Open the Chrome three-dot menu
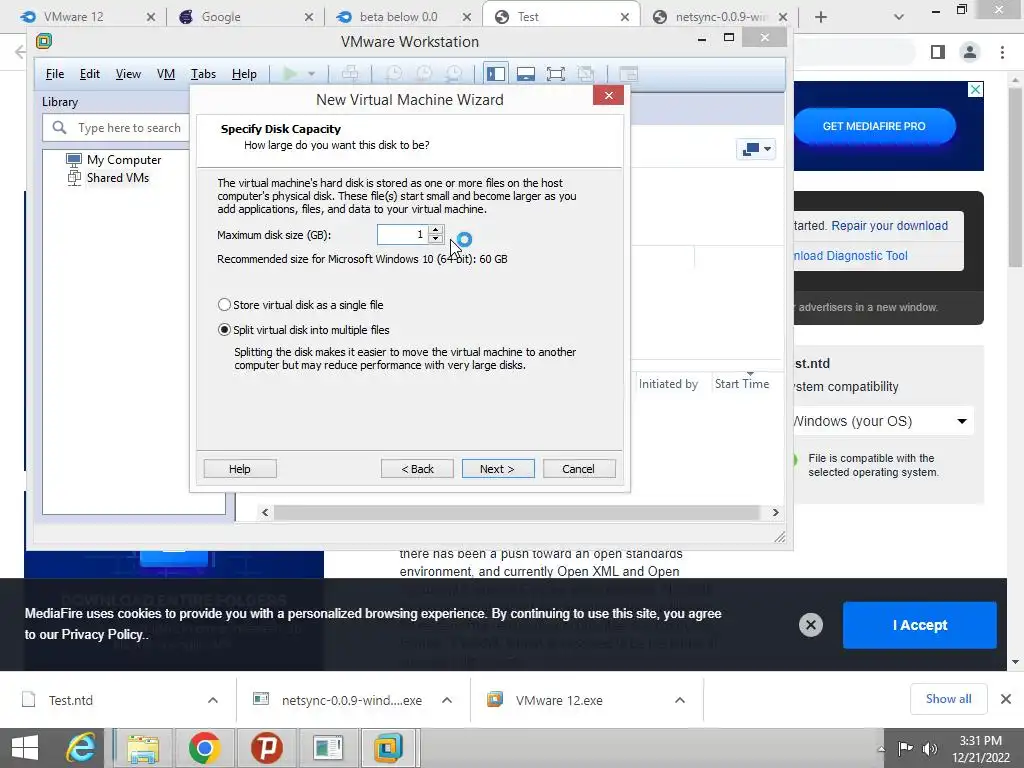 point(1002,52)
